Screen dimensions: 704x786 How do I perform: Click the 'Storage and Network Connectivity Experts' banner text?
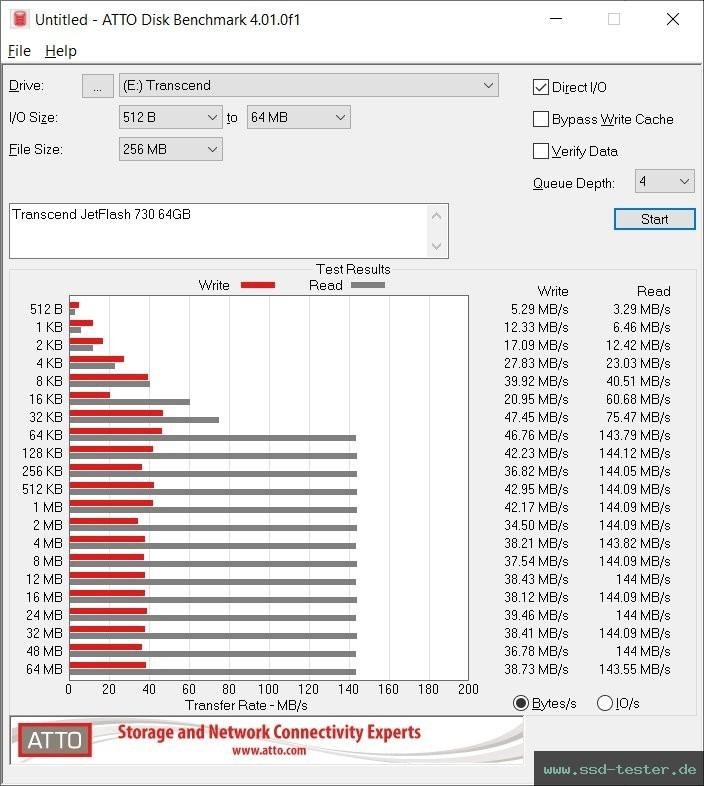(269, 732)
